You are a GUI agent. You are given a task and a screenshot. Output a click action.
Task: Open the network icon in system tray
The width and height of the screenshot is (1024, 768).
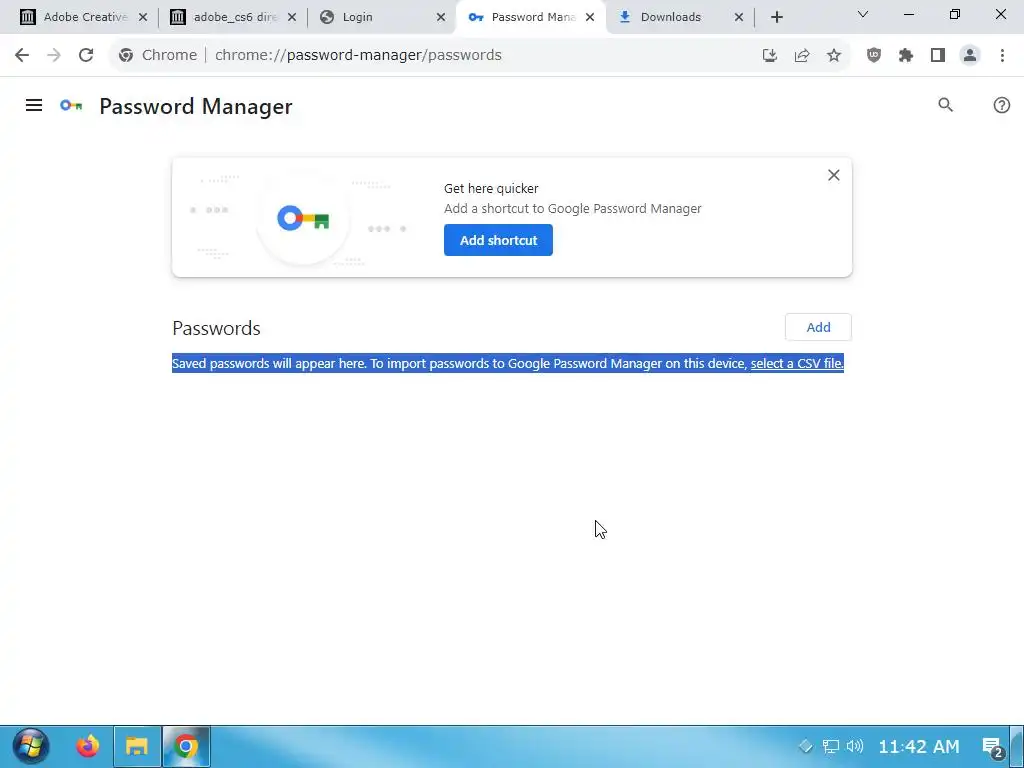point(830,746)
